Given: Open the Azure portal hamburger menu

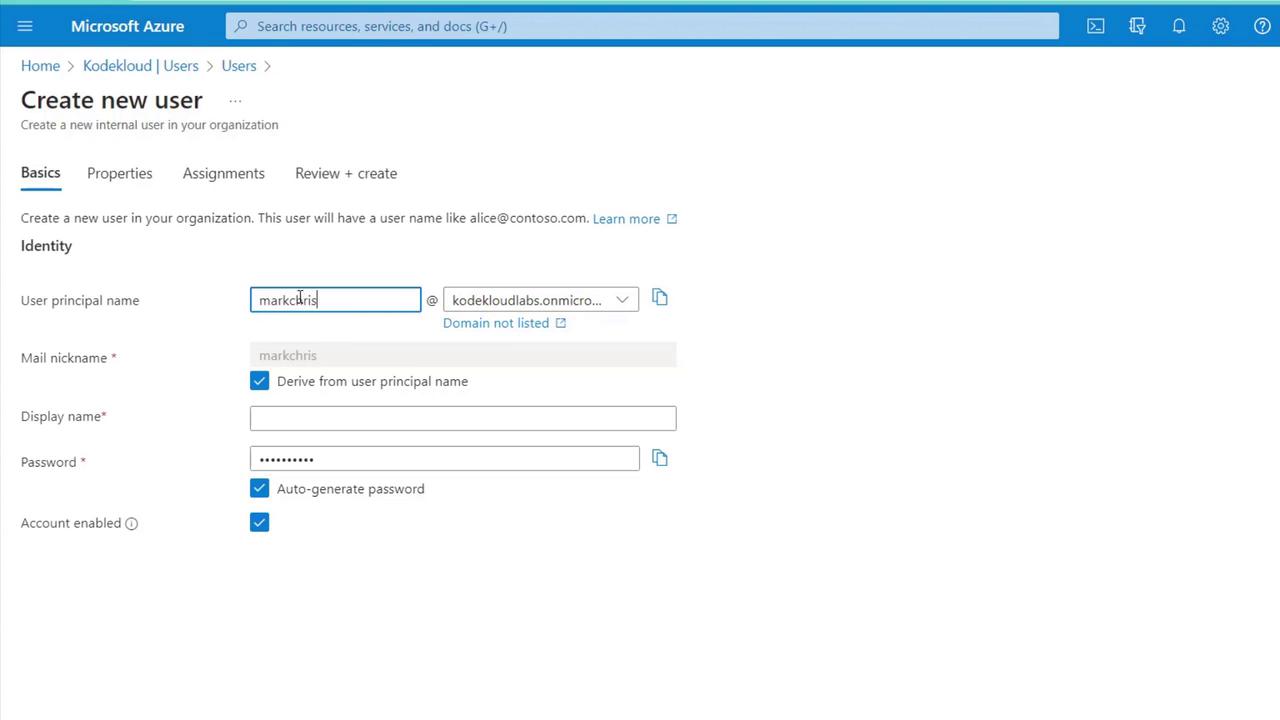Looking at the screenshot, I should click(x=25, y=26).
